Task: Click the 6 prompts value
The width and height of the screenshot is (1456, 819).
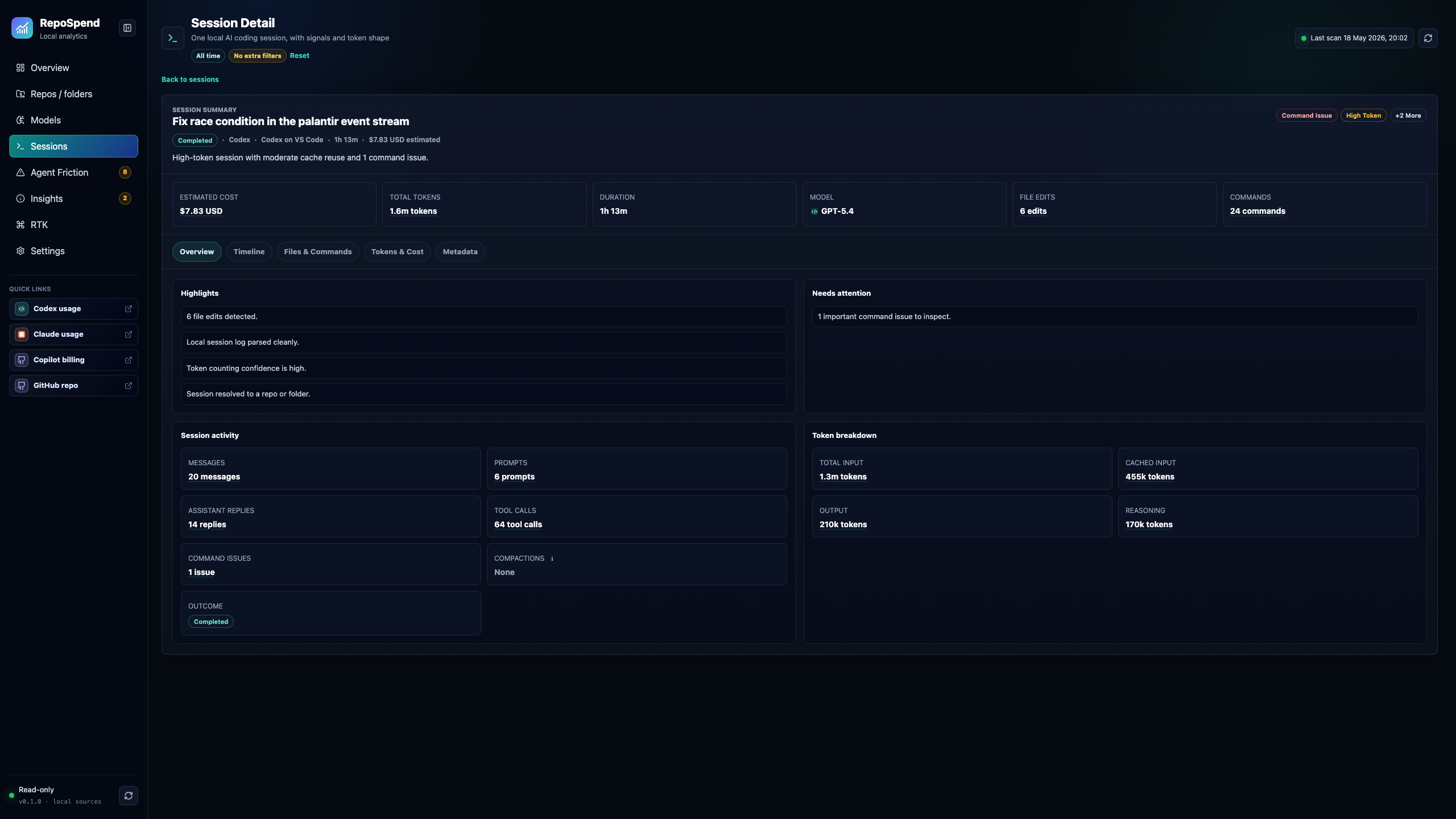Action: coord(514,477)
